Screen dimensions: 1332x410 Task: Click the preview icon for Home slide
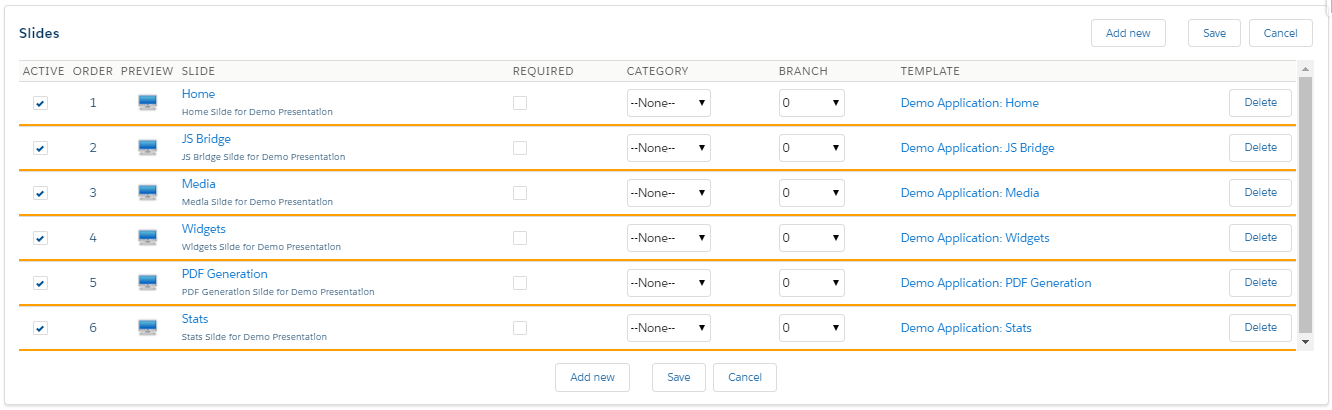point(147,103)
